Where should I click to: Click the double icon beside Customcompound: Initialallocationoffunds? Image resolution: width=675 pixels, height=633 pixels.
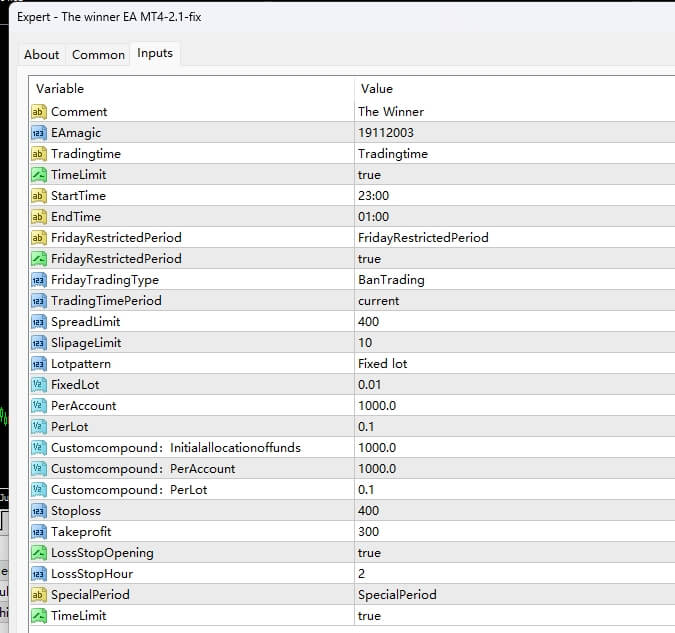[39, 448]
